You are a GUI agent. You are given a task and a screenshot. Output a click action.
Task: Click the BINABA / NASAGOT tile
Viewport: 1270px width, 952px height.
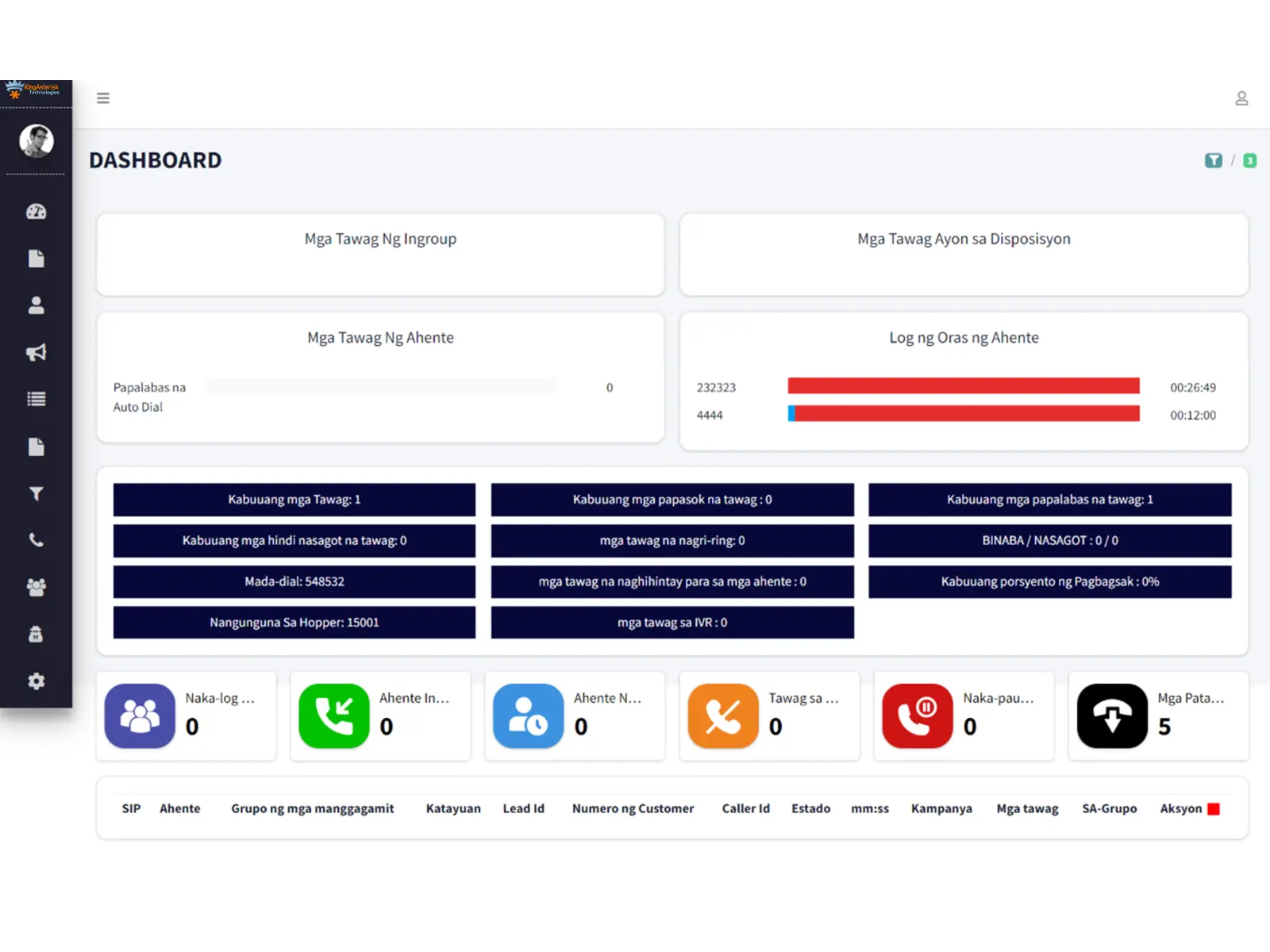click(x=1050, y=541)
